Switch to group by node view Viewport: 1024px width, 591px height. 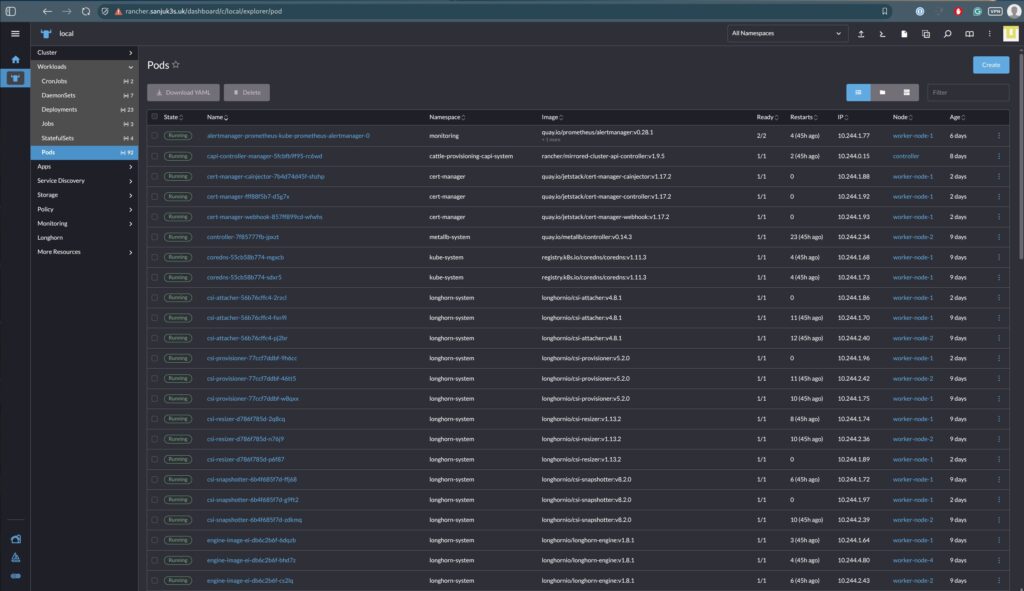coord(906,93)
